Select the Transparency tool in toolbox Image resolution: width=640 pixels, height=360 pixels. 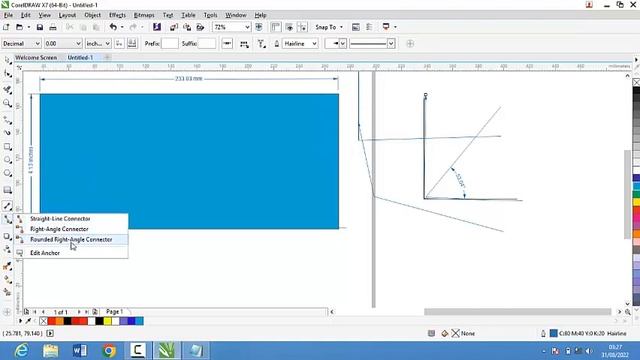[7, 249]
